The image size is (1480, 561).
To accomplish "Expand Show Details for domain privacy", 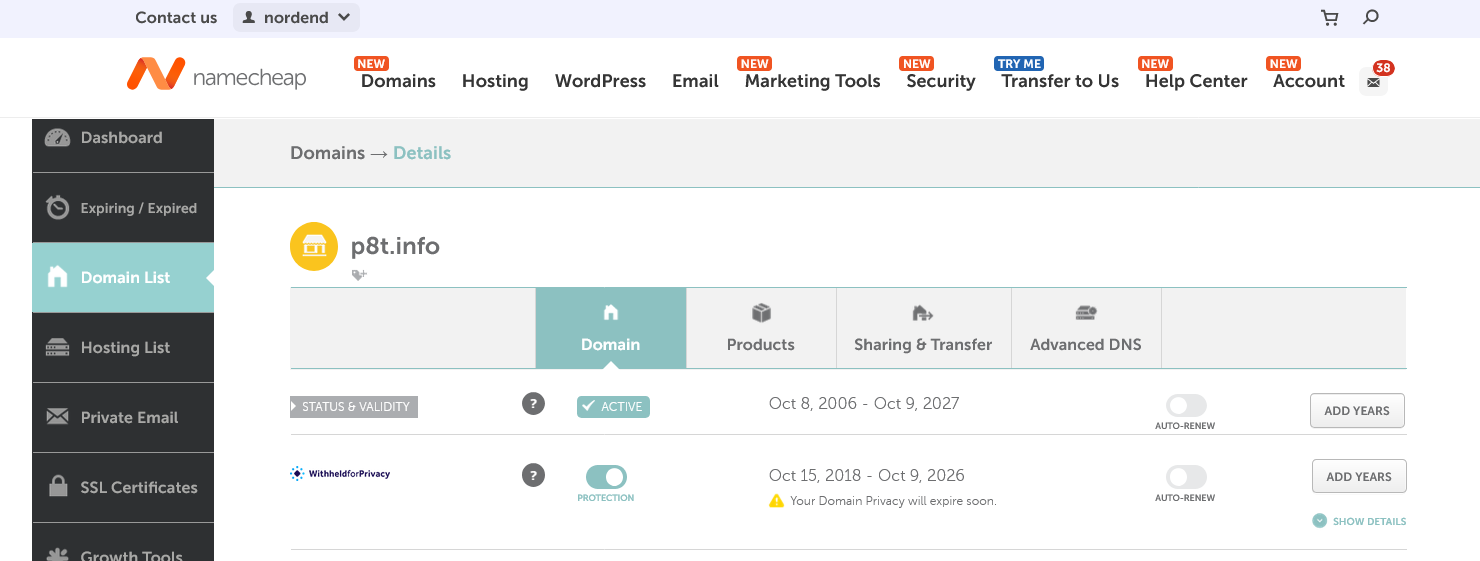I will [x=1359, y=521].
